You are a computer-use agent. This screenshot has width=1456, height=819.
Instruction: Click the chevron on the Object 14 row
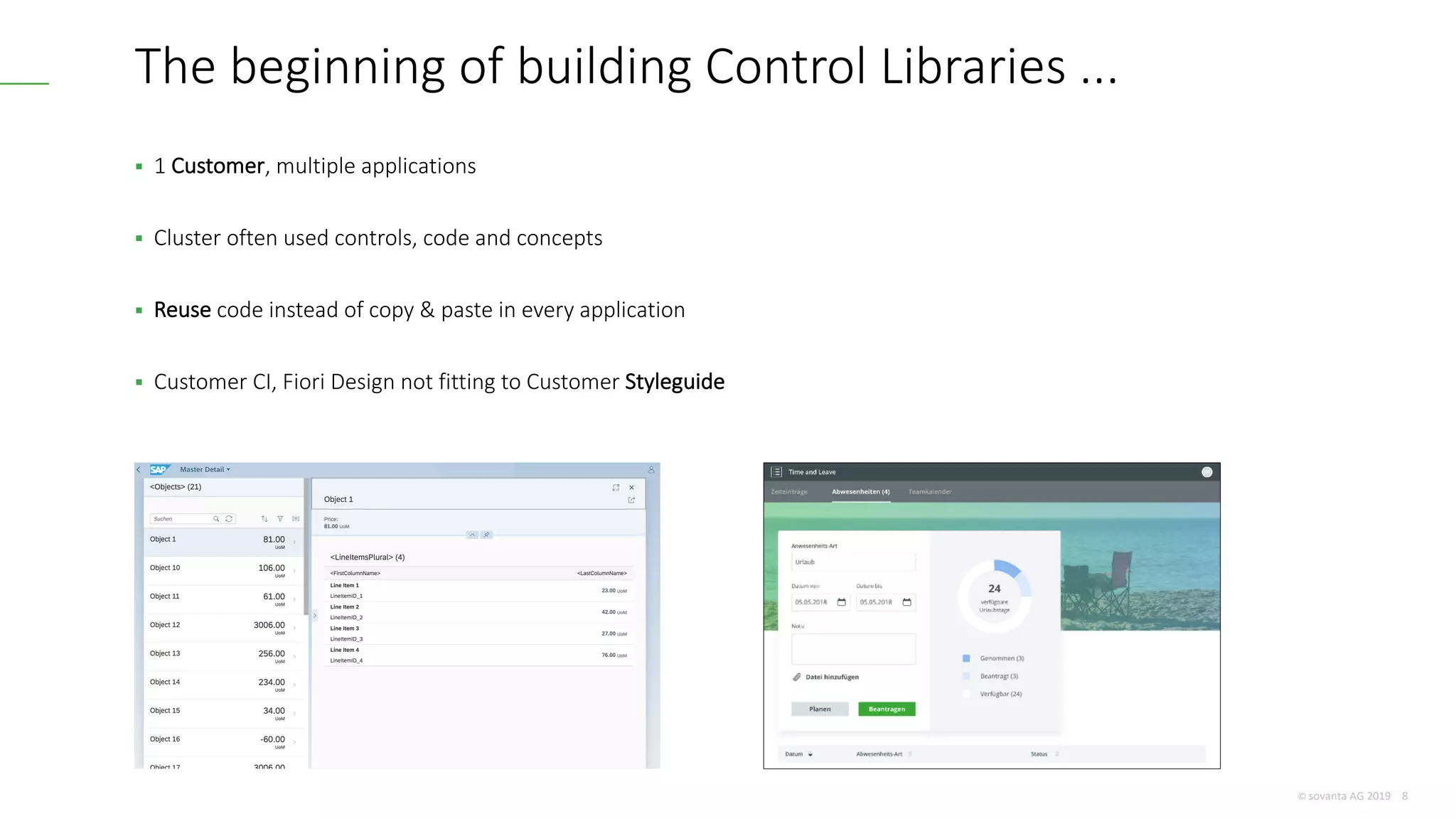pos(294,685)
